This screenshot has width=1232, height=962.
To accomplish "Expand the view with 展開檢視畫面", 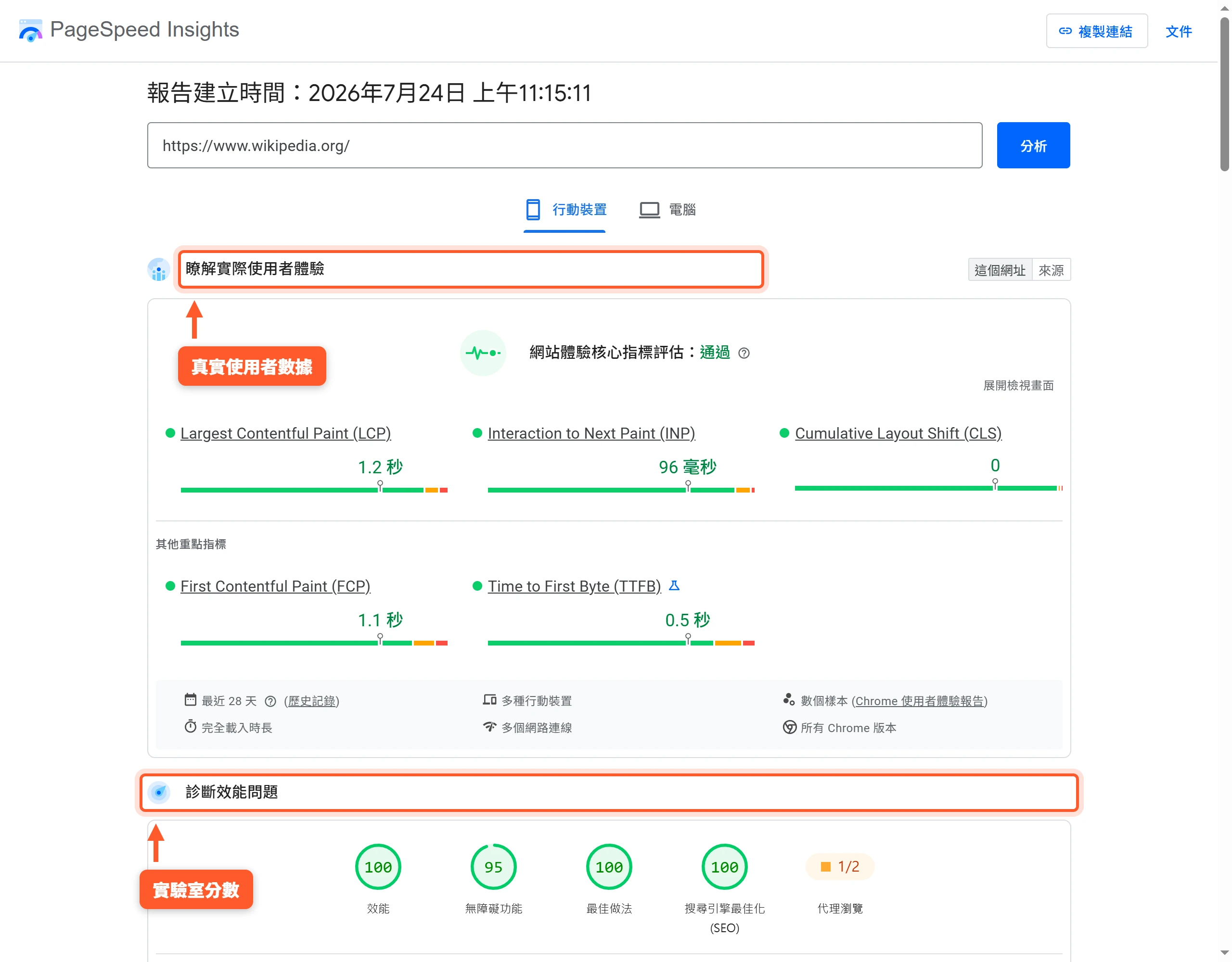I will pyautogui.click(x=1018, y=385).
